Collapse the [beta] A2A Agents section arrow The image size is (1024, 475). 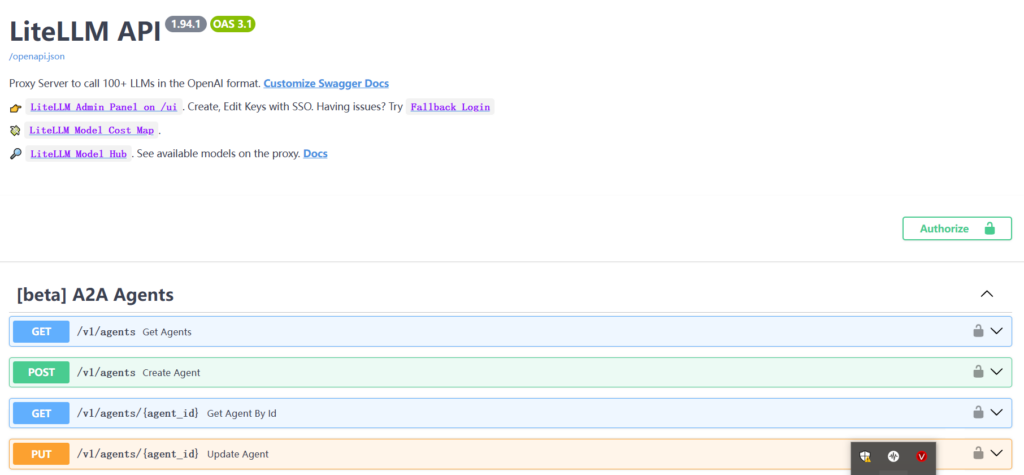tap(987, 295)
